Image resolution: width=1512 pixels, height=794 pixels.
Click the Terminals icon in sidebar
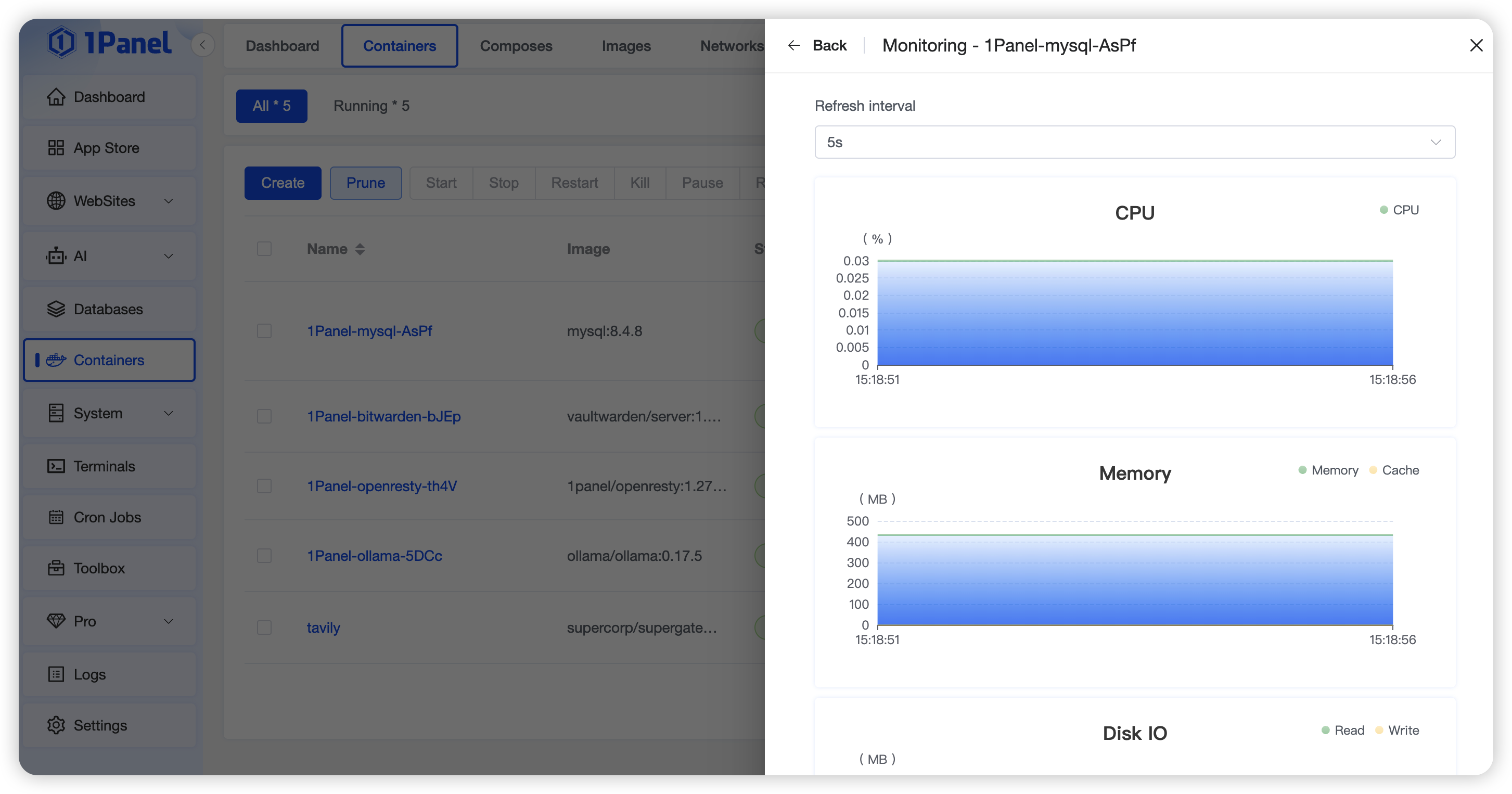[56, 467]
